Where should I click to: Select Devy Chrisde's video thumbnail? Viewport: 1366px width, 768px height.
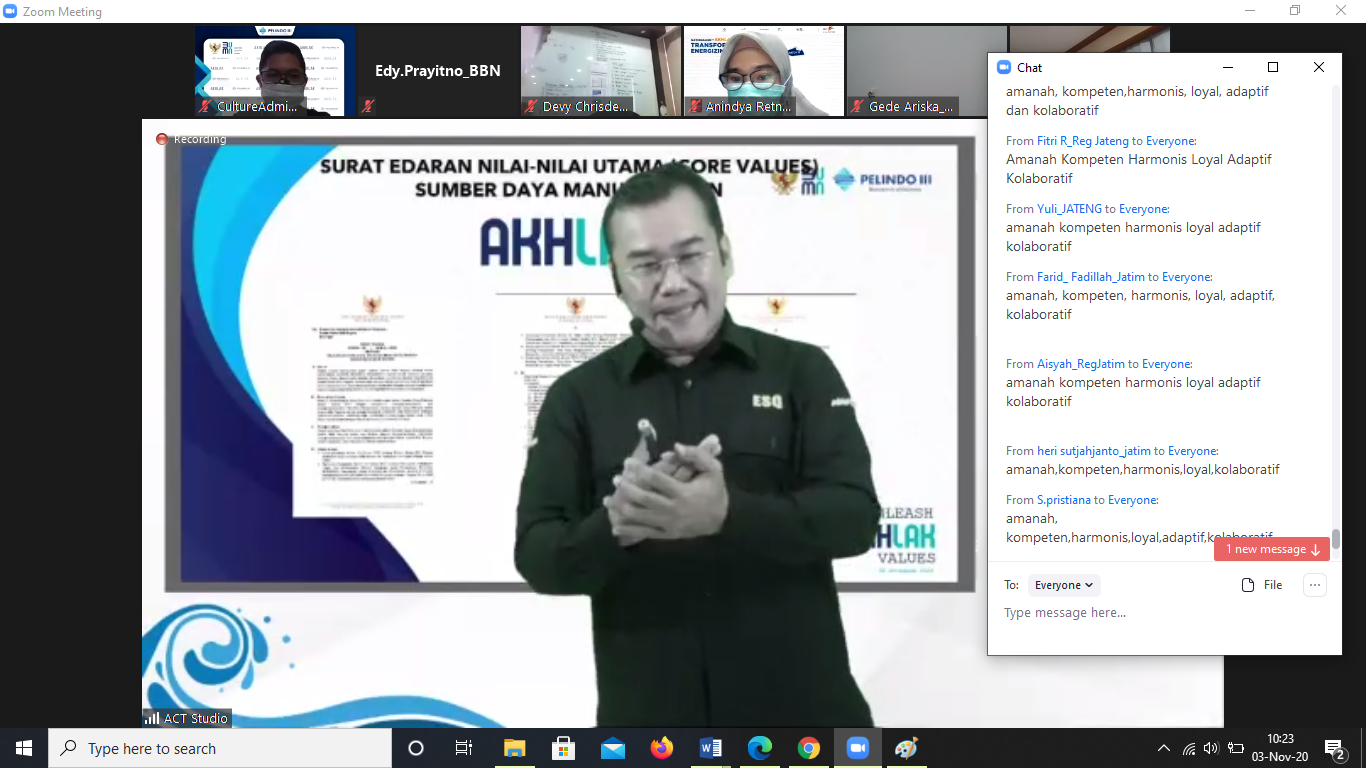point(601,70)
